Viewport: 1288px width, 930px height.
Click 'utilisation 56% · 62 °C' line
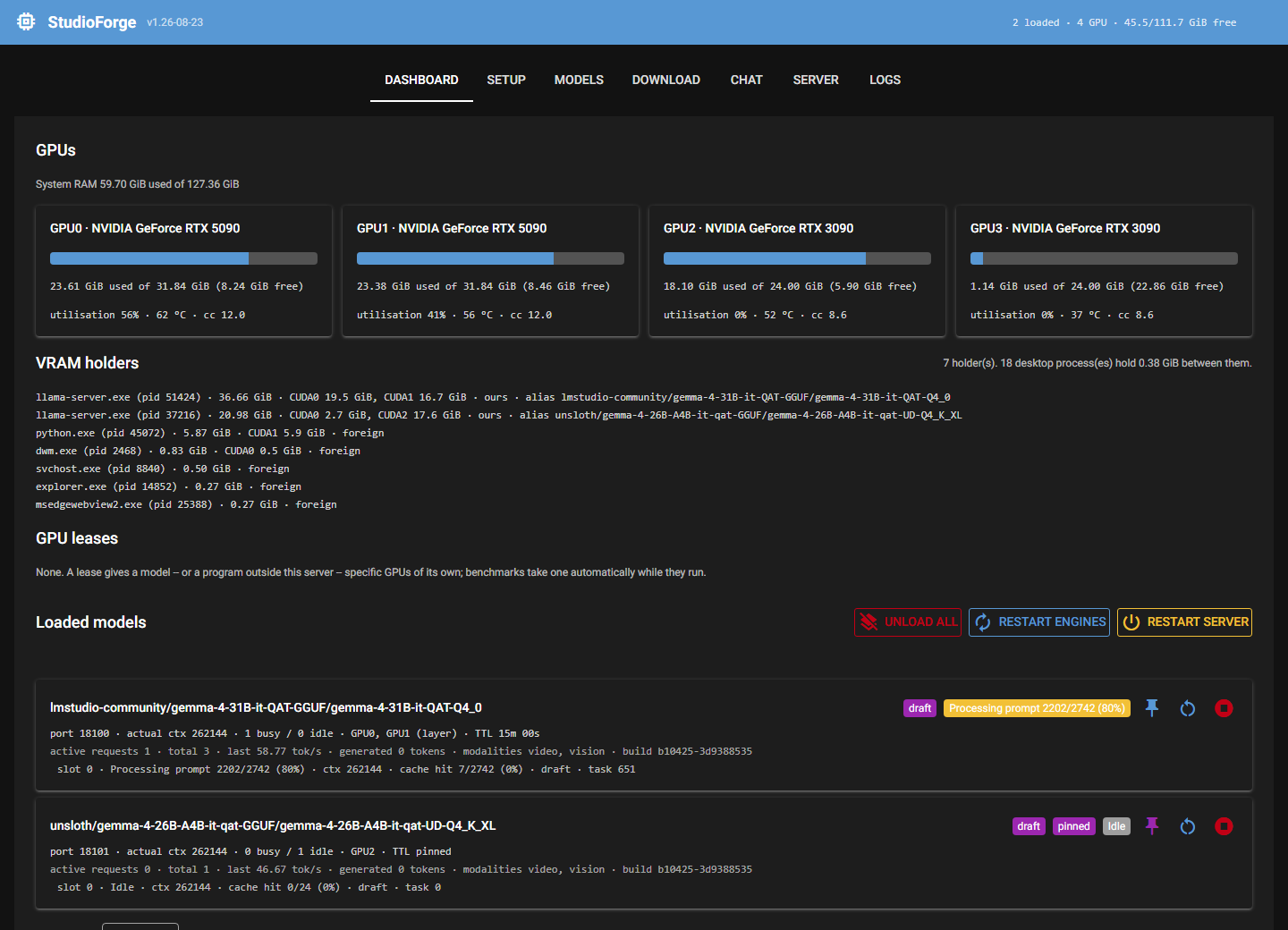[148, 315]
